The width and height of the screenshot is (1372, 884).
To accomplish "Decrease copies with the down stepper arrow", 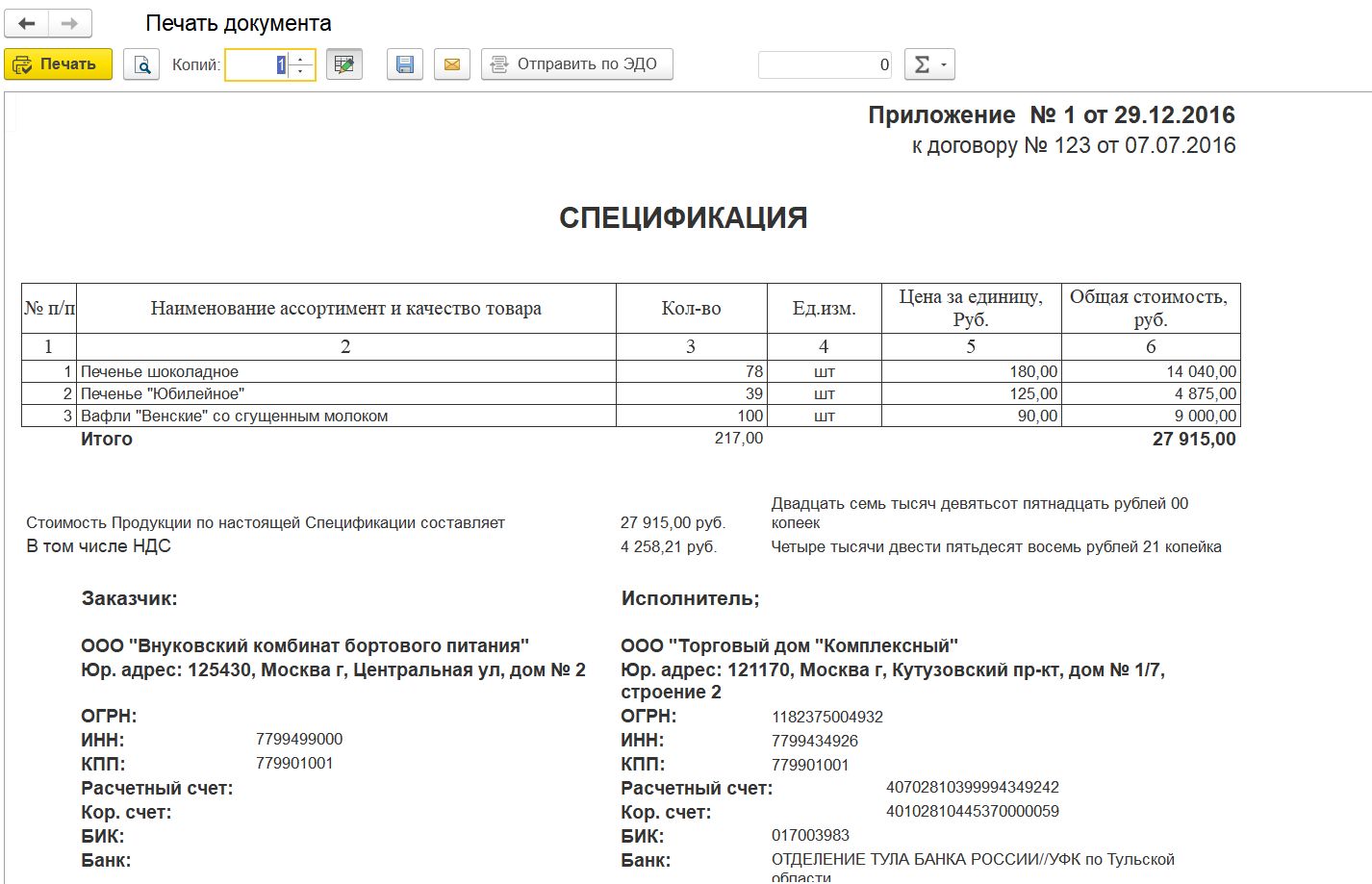I will (x=301, y=72).
